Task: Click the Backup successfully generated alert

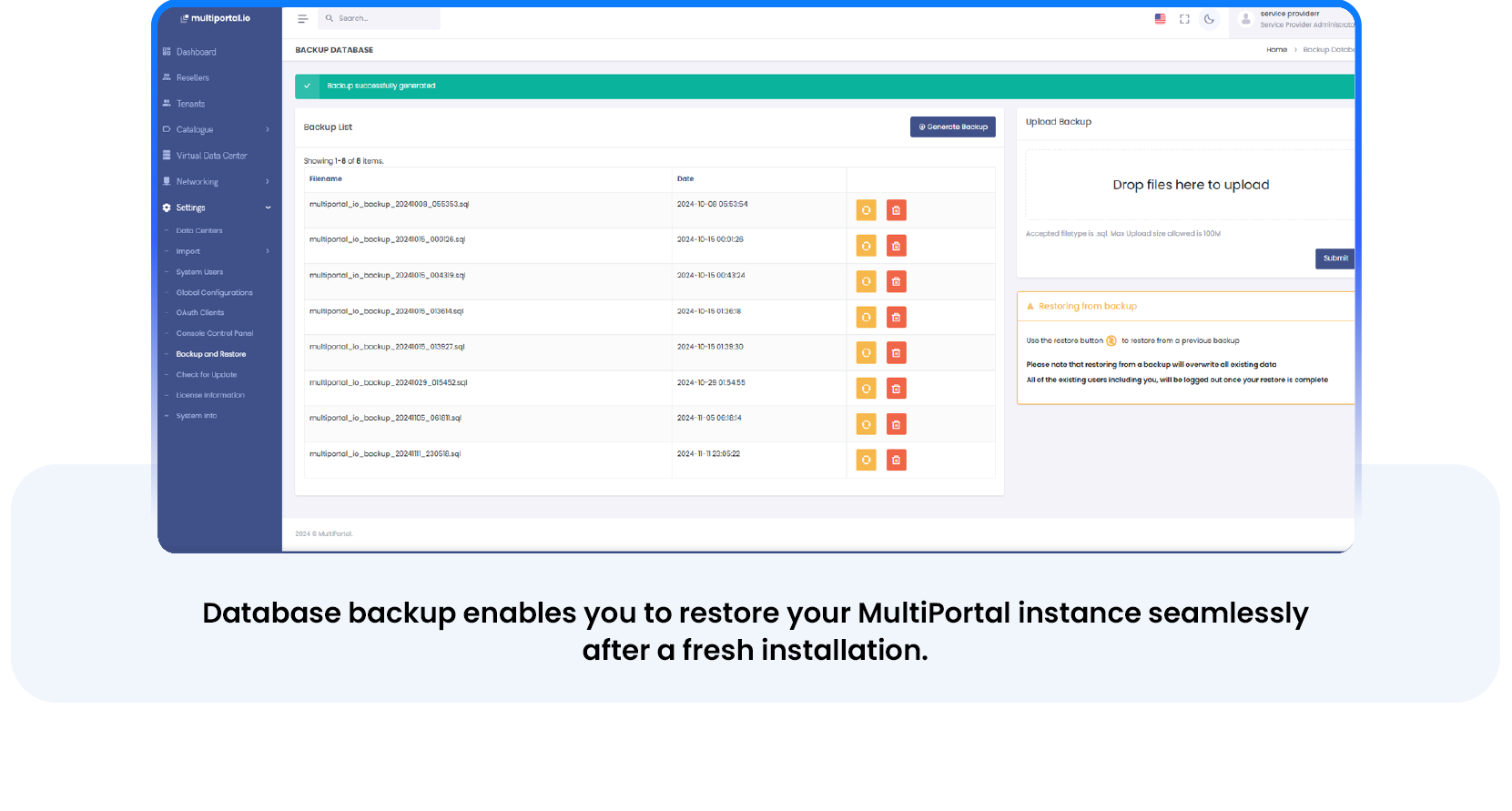Action: (x=825, y=86)
